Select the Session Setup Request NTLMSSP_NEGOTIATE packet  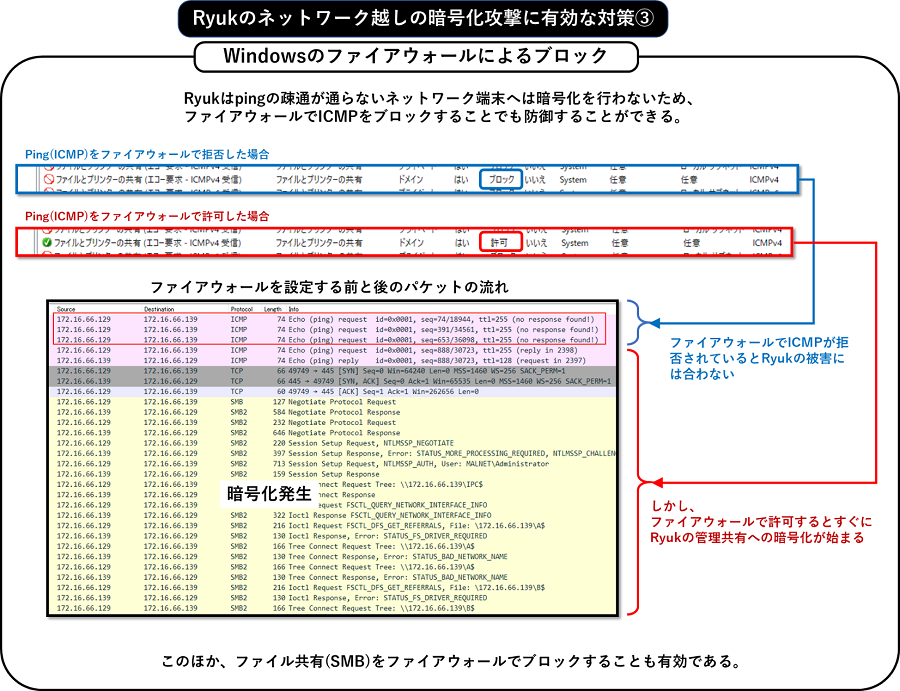[x=333, y=443]
